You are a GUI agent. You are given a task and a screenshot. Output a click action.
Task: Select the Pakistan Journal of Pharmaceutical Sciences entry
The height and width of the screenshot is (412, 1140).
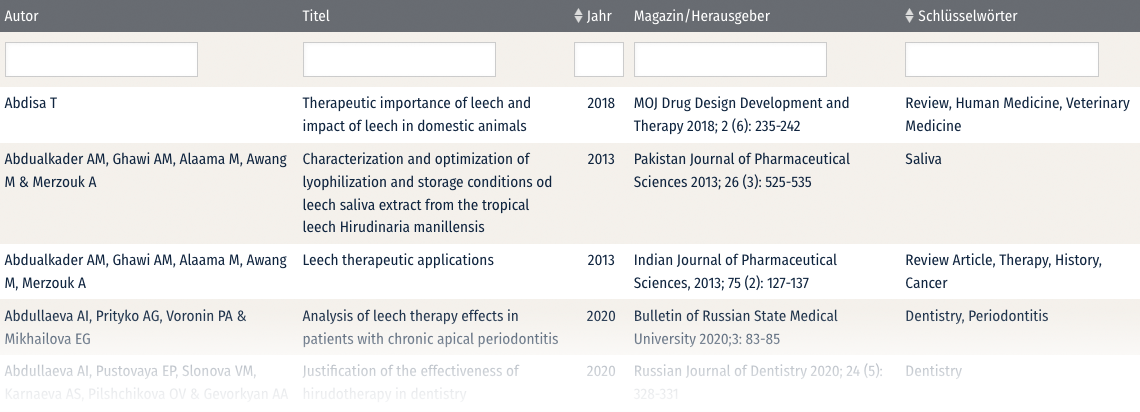(x=741, y=170)
